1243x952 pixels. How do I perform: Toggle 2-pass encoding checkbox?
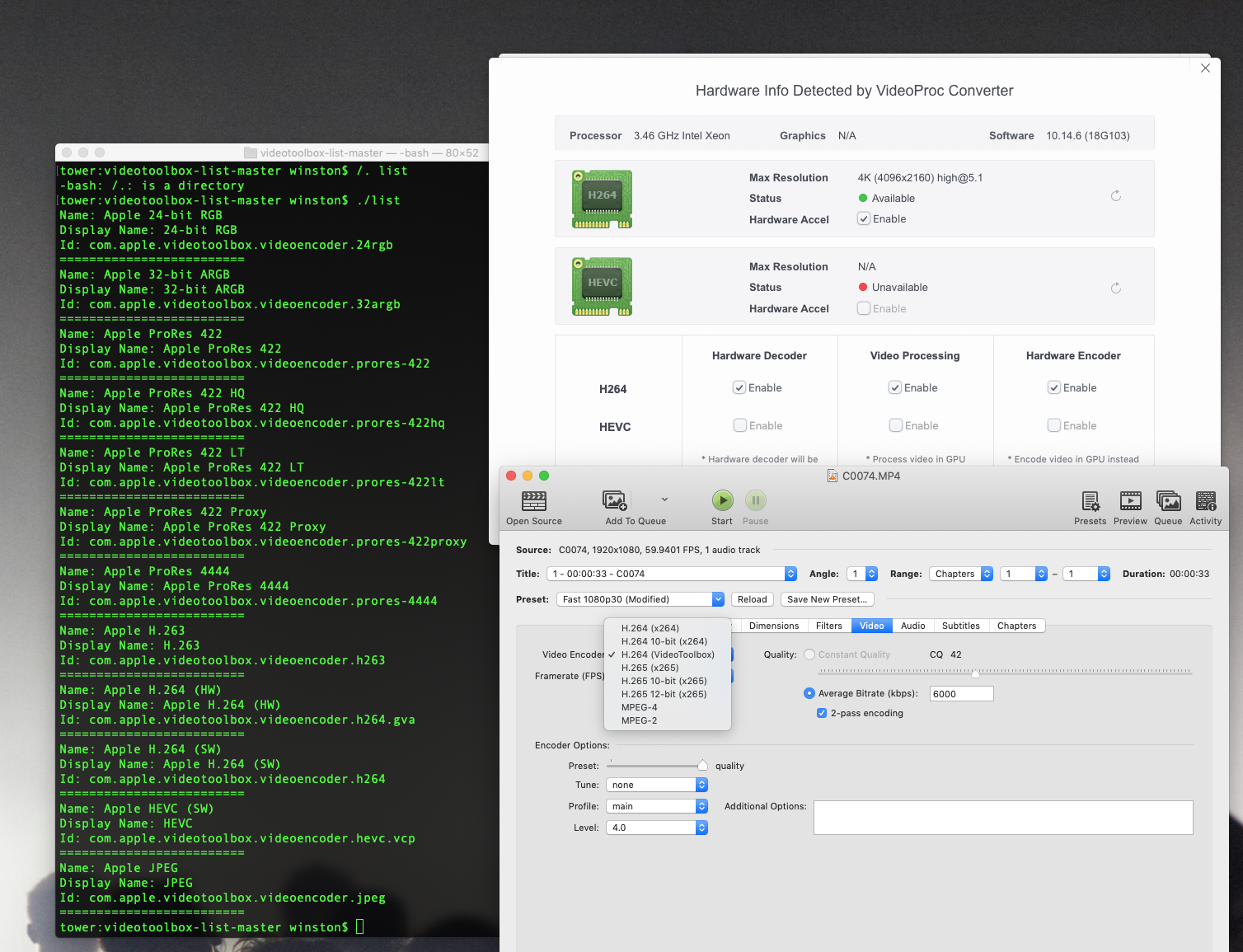tap(822, 713)
